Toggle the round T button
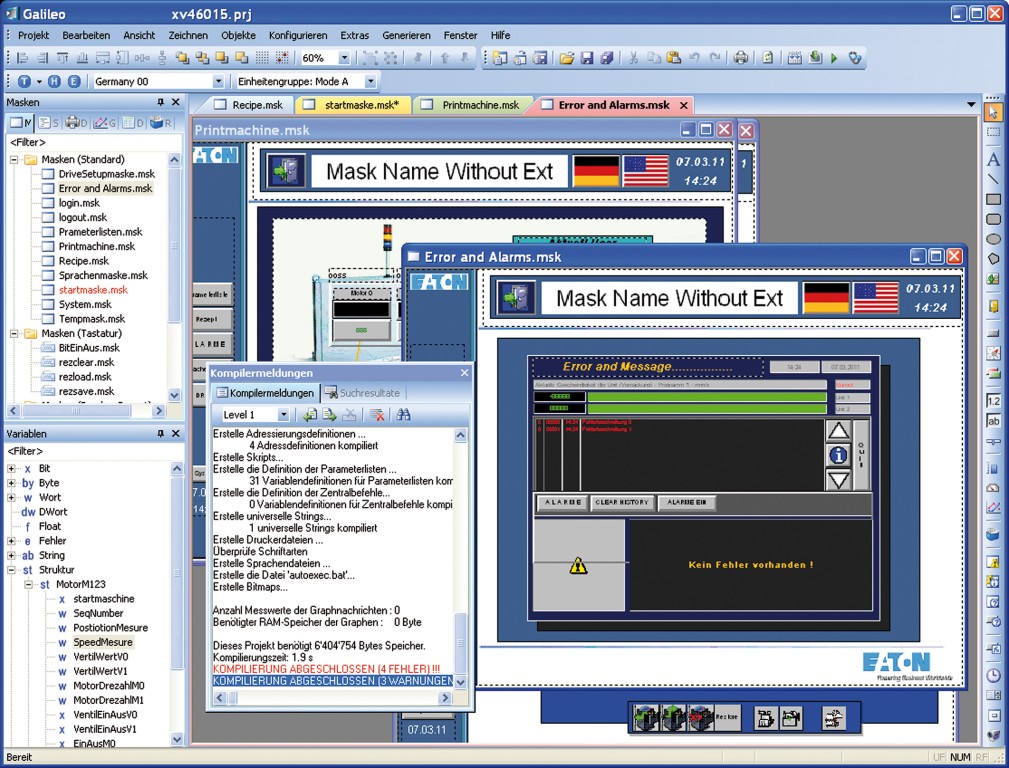1009x768 pixels. 24,82
